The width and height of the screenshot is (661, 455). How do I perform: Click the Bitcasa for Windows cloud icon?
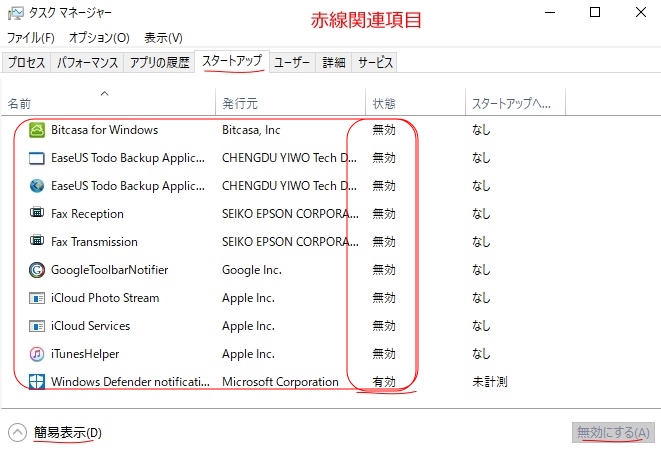(x=37, y=130)
